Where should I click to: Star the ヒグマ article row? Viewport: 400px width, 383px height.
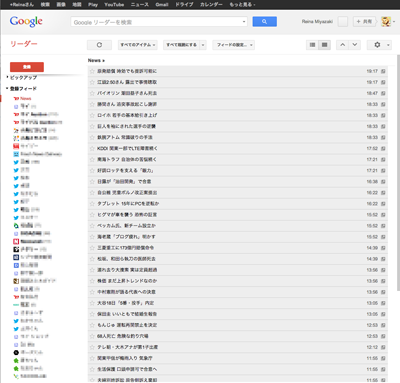pos(92,215)
